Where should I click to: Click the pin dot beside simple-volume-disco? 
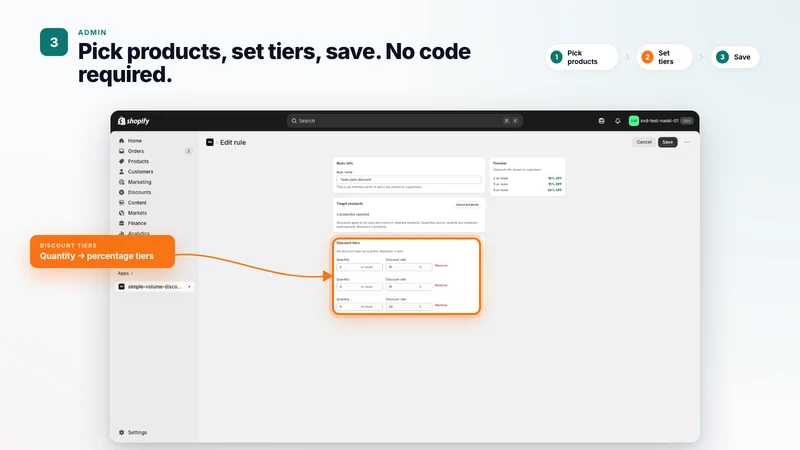189,287
